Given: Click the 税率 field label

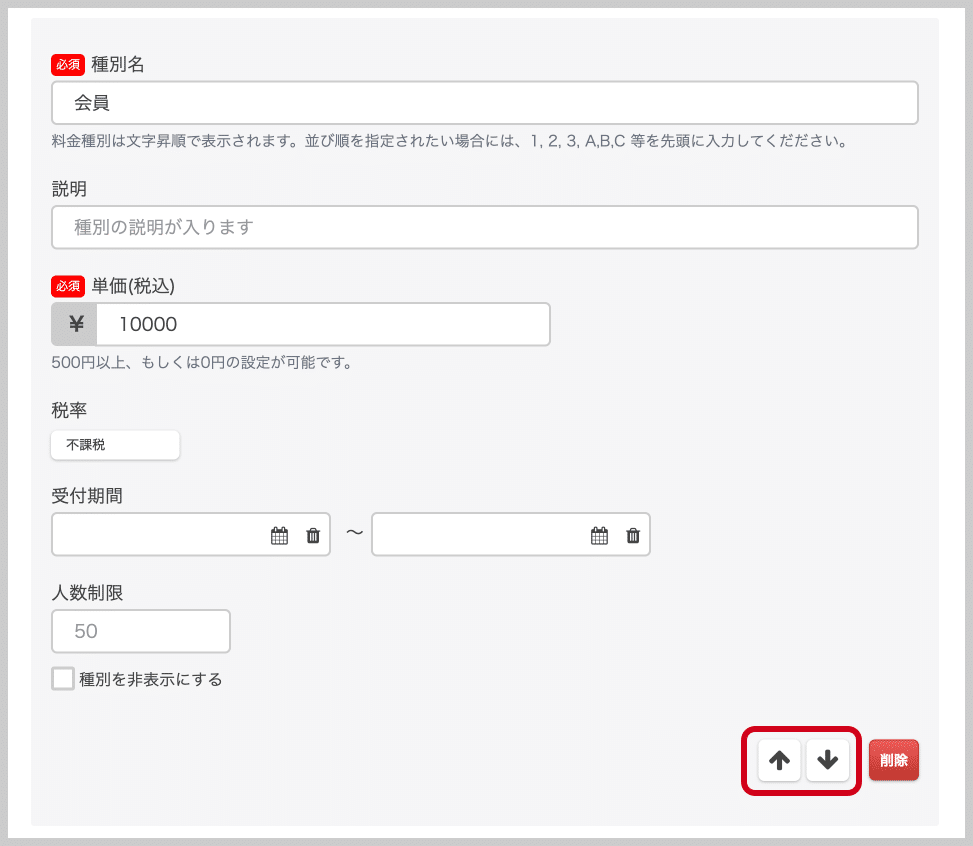Looking at the screenshot, I should (69, 409).
